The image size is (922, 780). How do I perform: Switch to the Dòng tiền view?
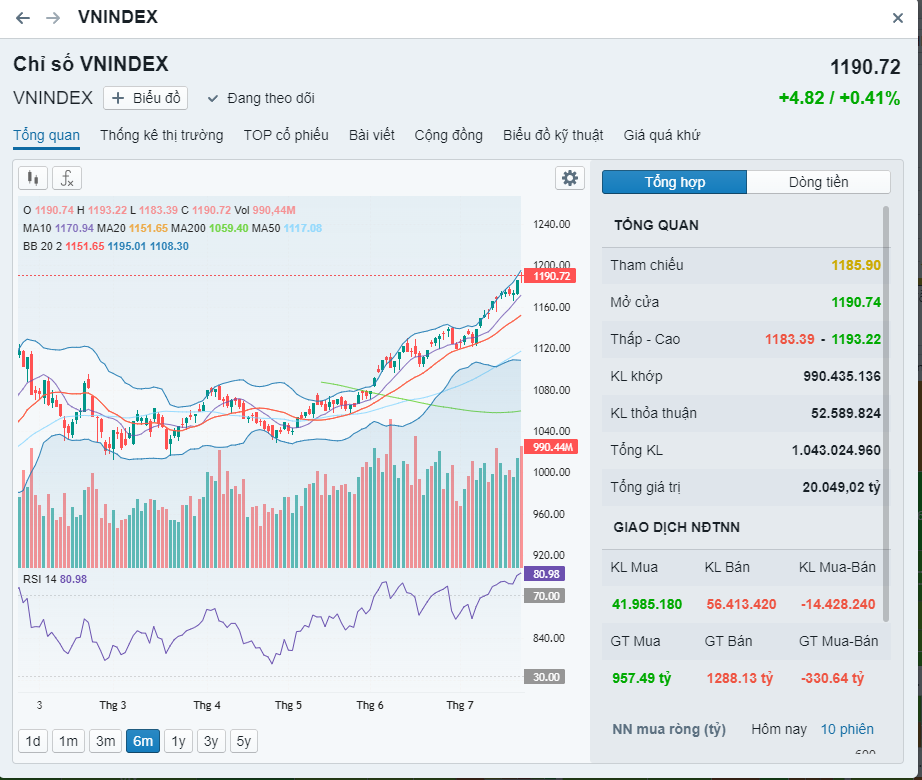tap(818, 182)
